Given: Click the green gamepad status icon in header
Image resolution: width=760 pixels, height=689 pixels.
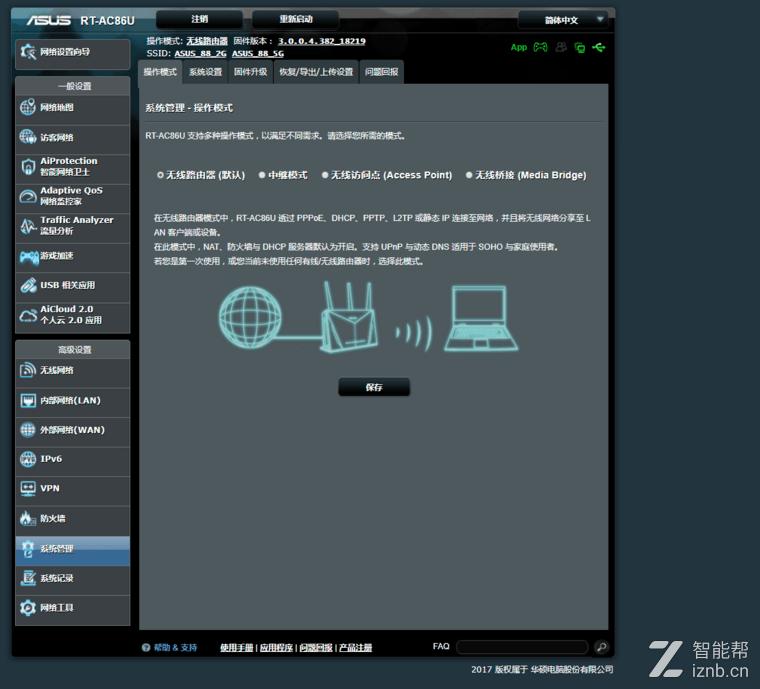Looking at the screenshot, I should click(x=540, y=47).
